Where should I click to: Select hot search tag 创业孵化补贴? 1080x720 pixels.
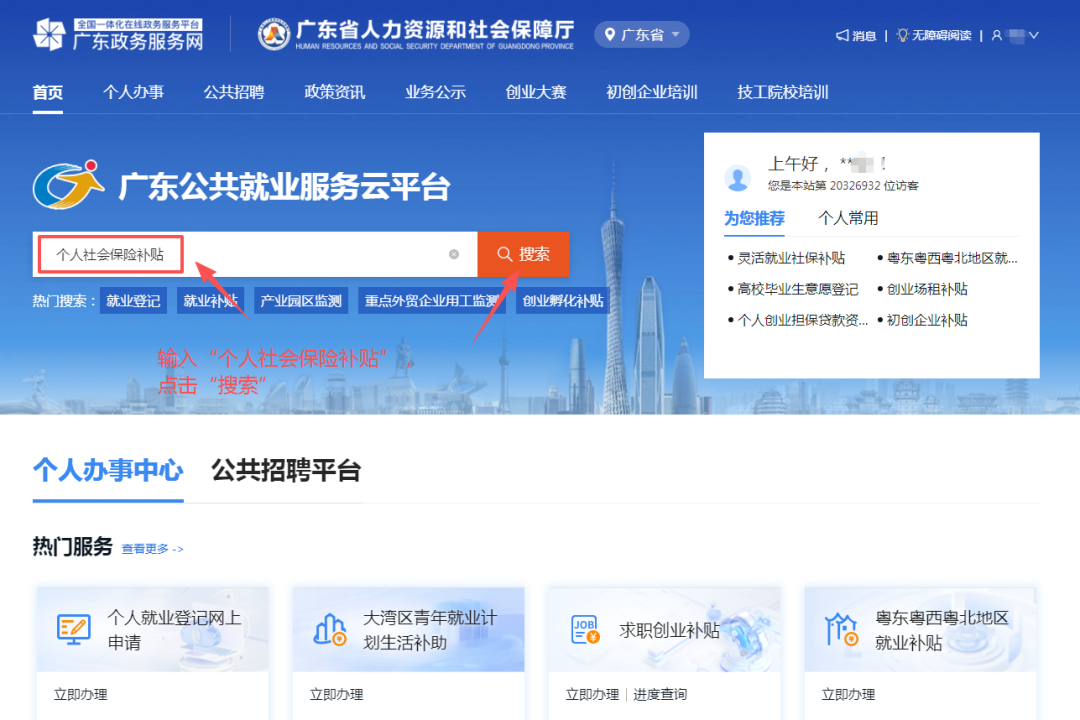click(x=563, y=301)
